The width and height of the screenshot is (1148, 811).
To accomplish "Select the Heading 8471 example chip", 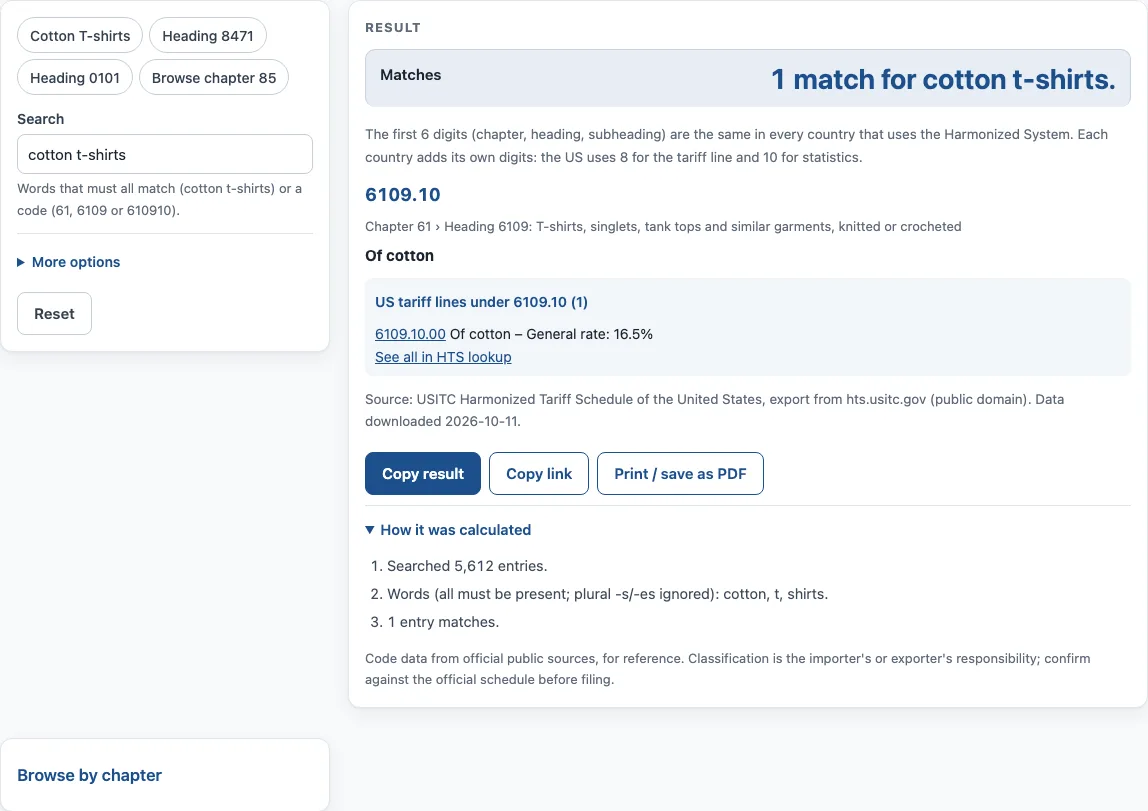I will 208,36.
